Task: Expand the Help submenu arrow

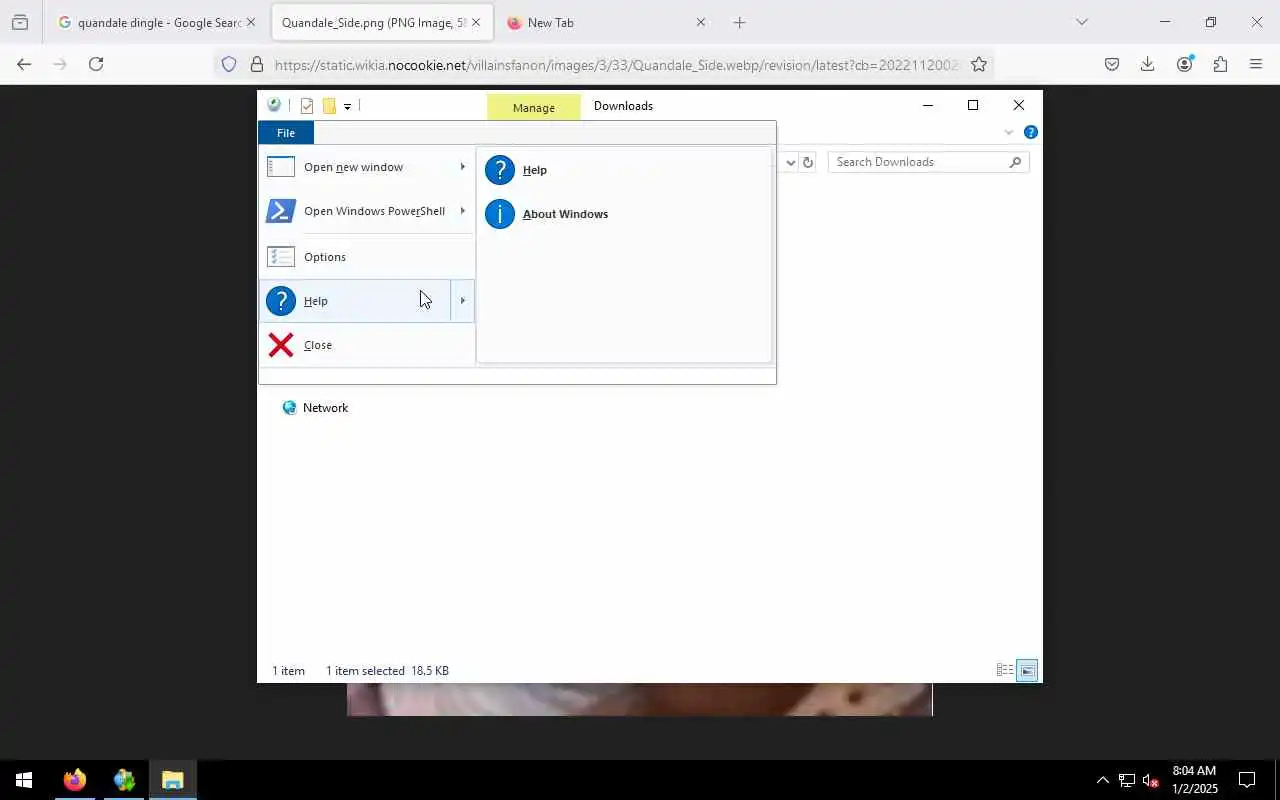Action: (463, 301)
